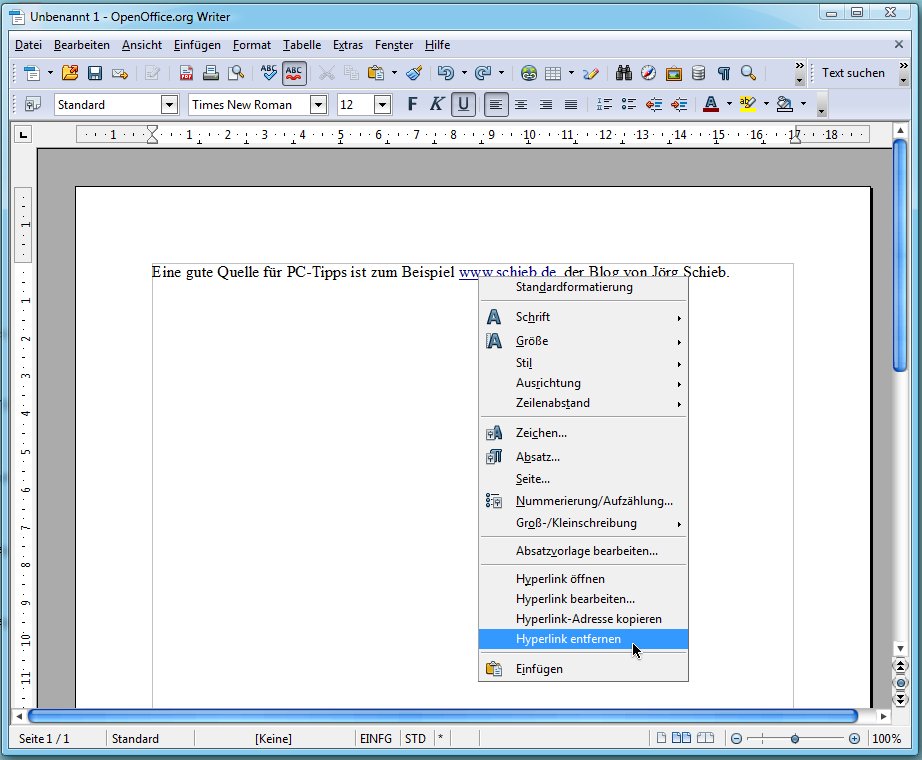This screenshot has width=922, height=760.
Task: Open the data sources icon
Action: 699,73
